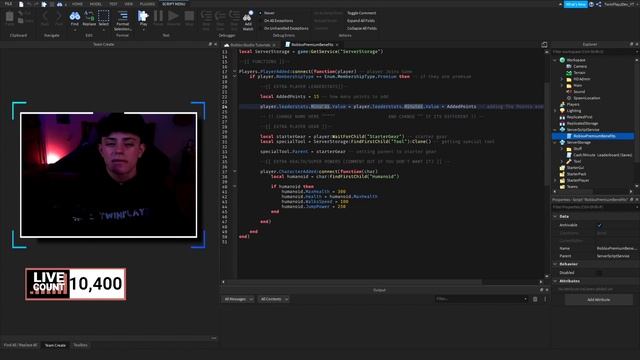Click Toggle Comment action
This screenshot has width=640, height=360.
361,13
